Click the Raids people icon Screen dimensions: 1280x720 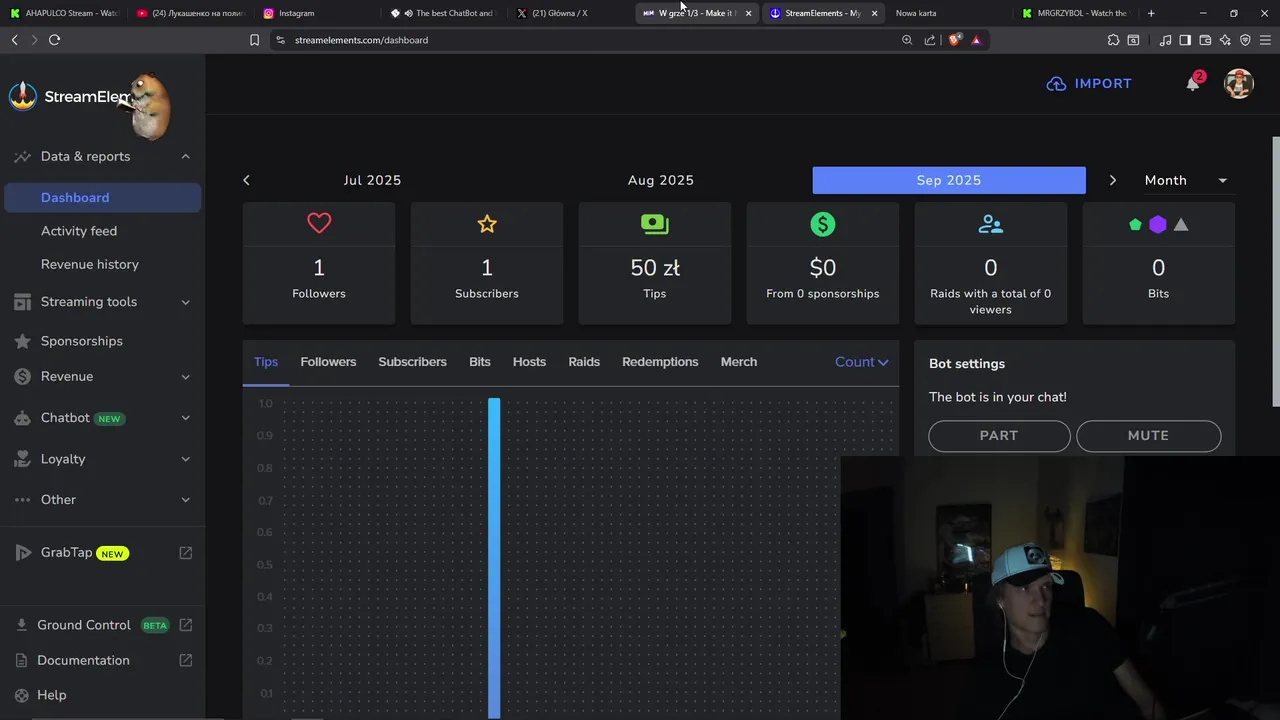pos(991,224)
